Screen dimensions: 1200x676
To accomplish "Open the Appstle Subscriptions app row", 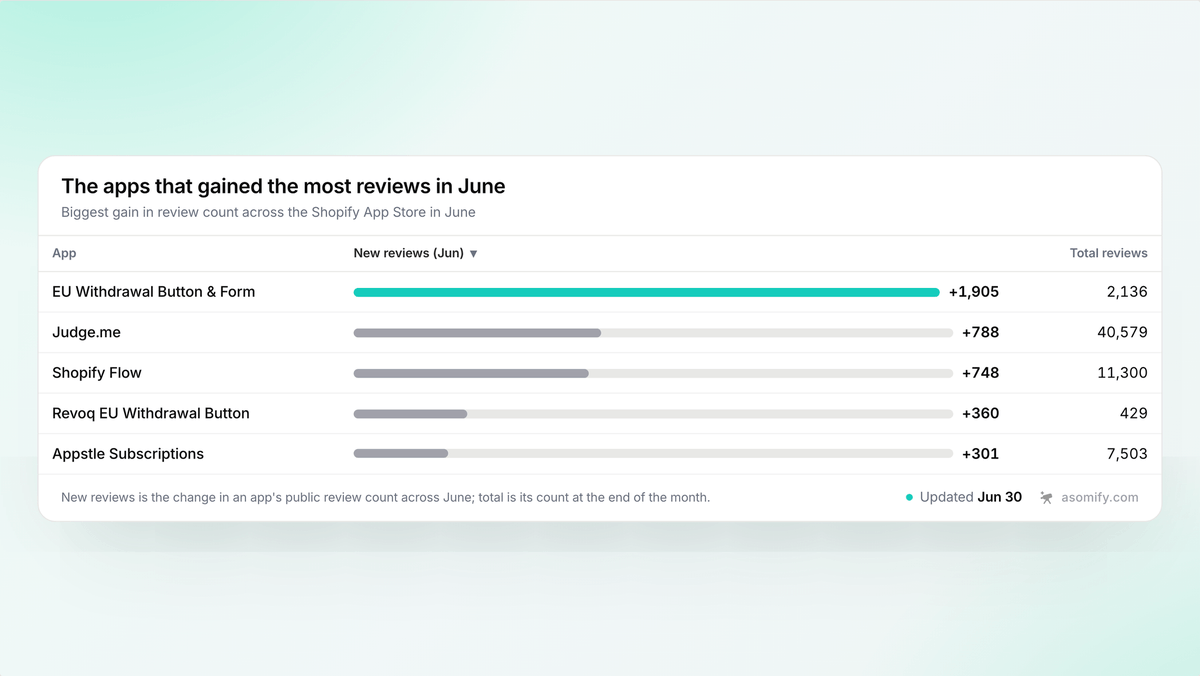I will [600, 454].
